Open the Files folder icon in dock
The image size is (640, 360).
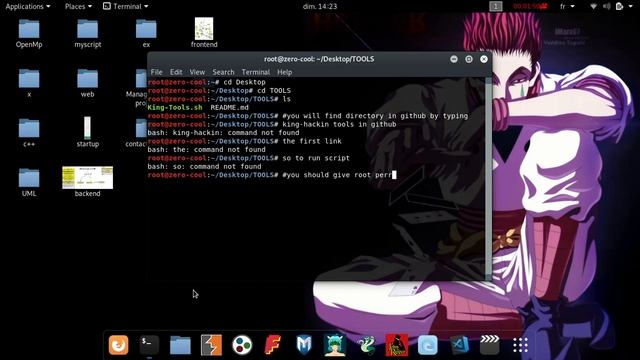click(180, 345)
